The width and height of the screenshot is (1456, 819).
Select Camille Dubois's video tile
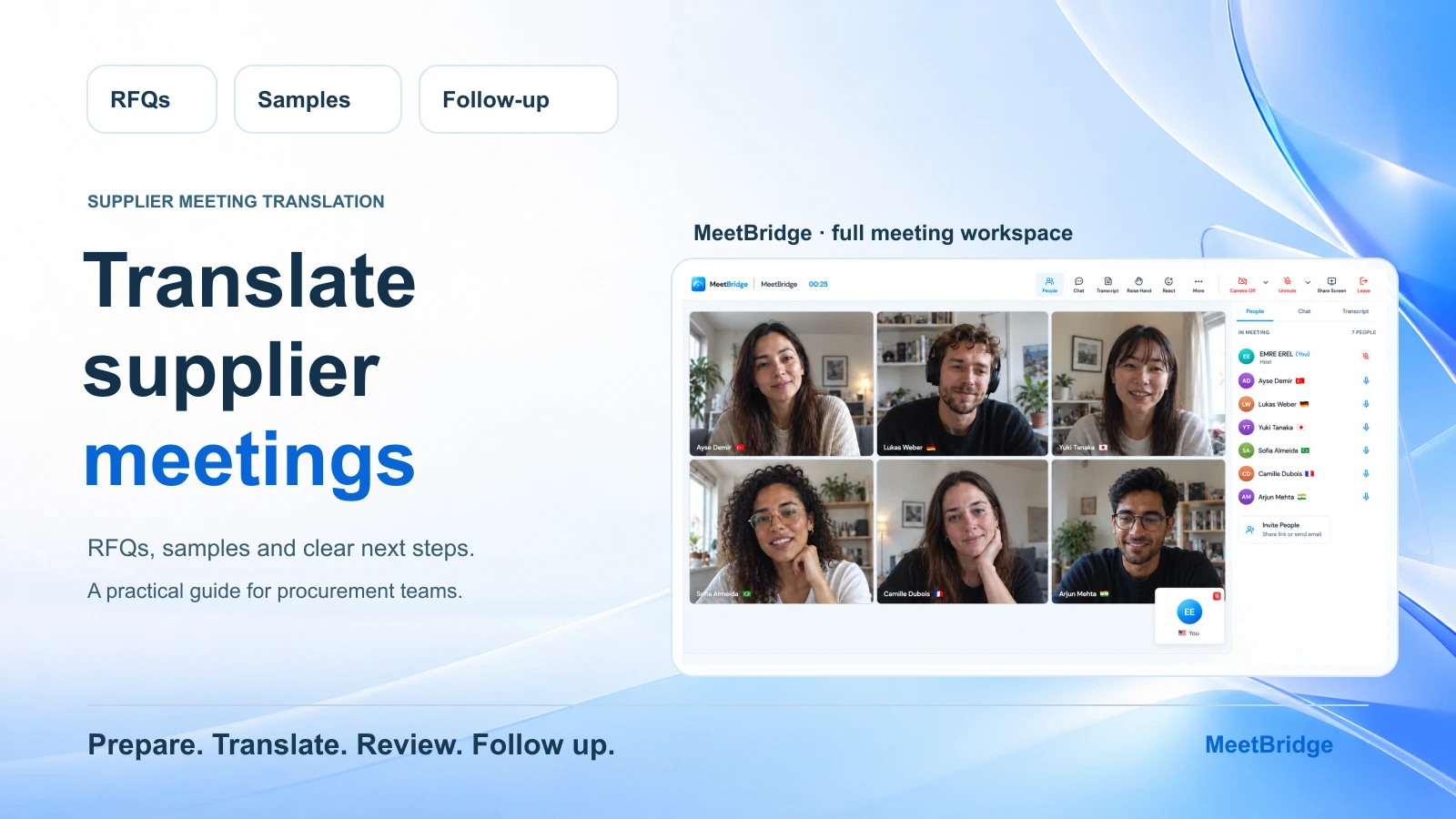click(x=963, y=531)
